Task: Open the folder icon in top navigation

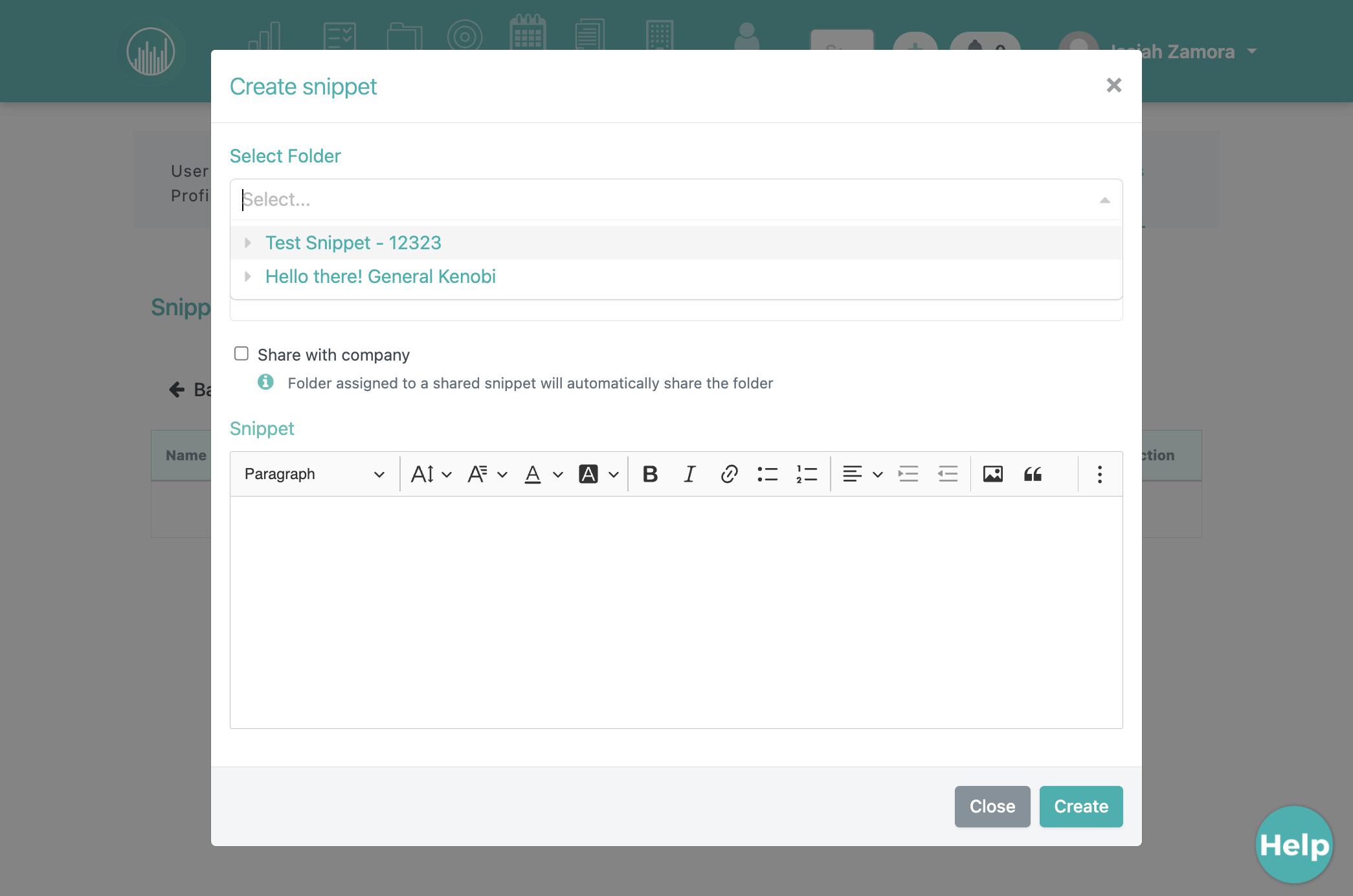Action: tap(405, 36)
